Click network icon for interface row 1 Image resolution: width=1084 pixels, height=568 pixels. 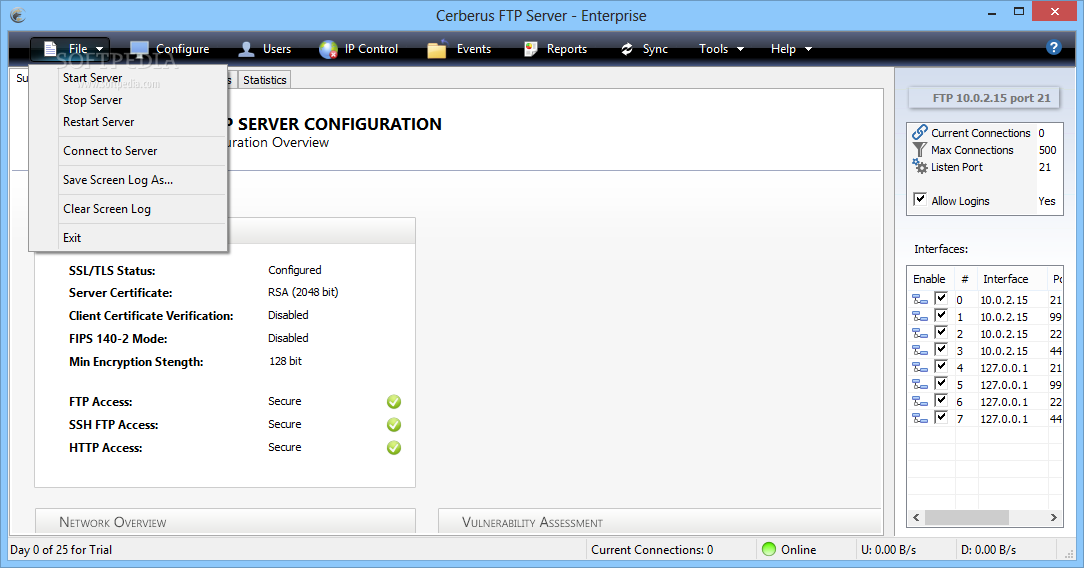coord(920,316)
